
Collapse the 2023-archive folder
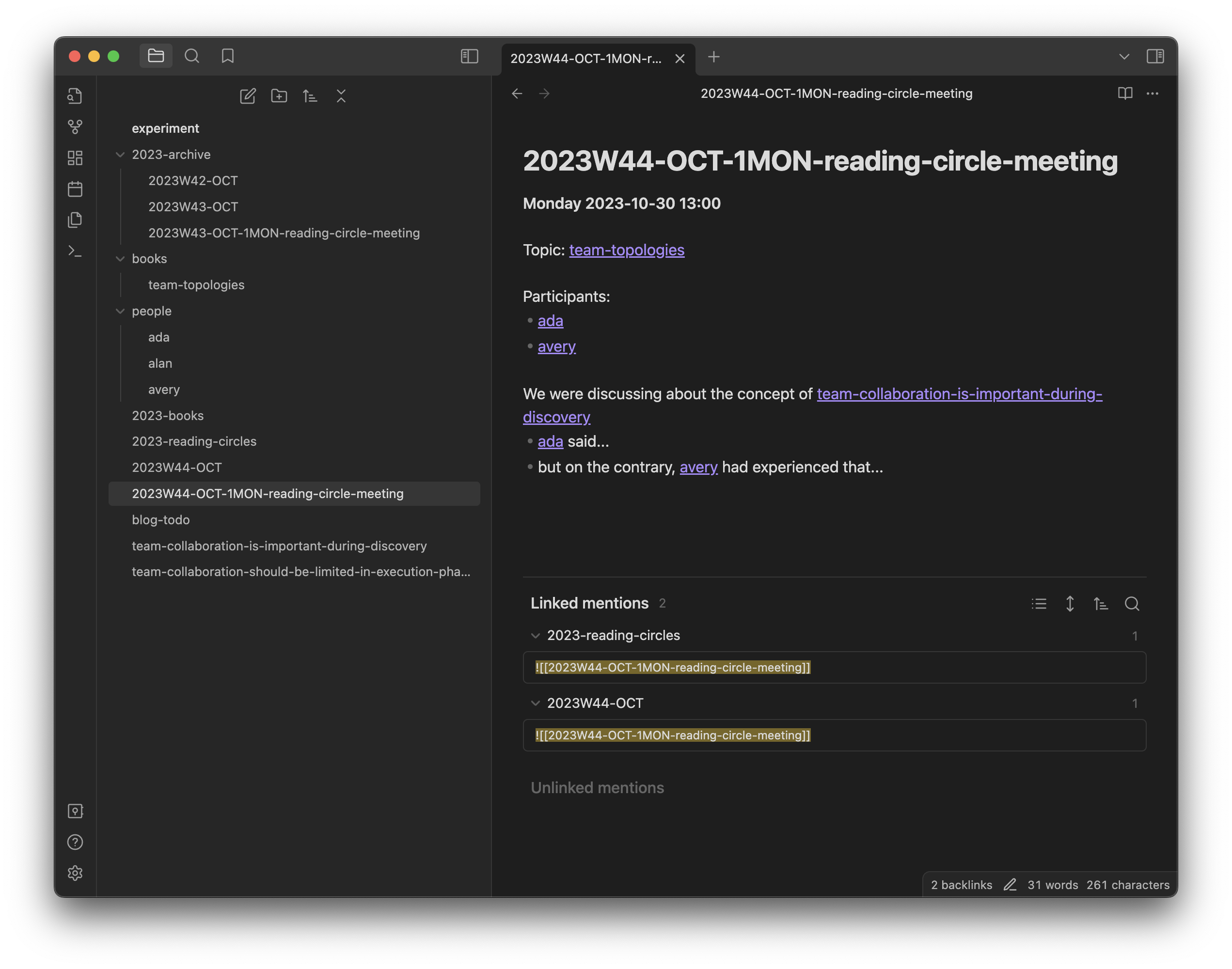point(120,155)
